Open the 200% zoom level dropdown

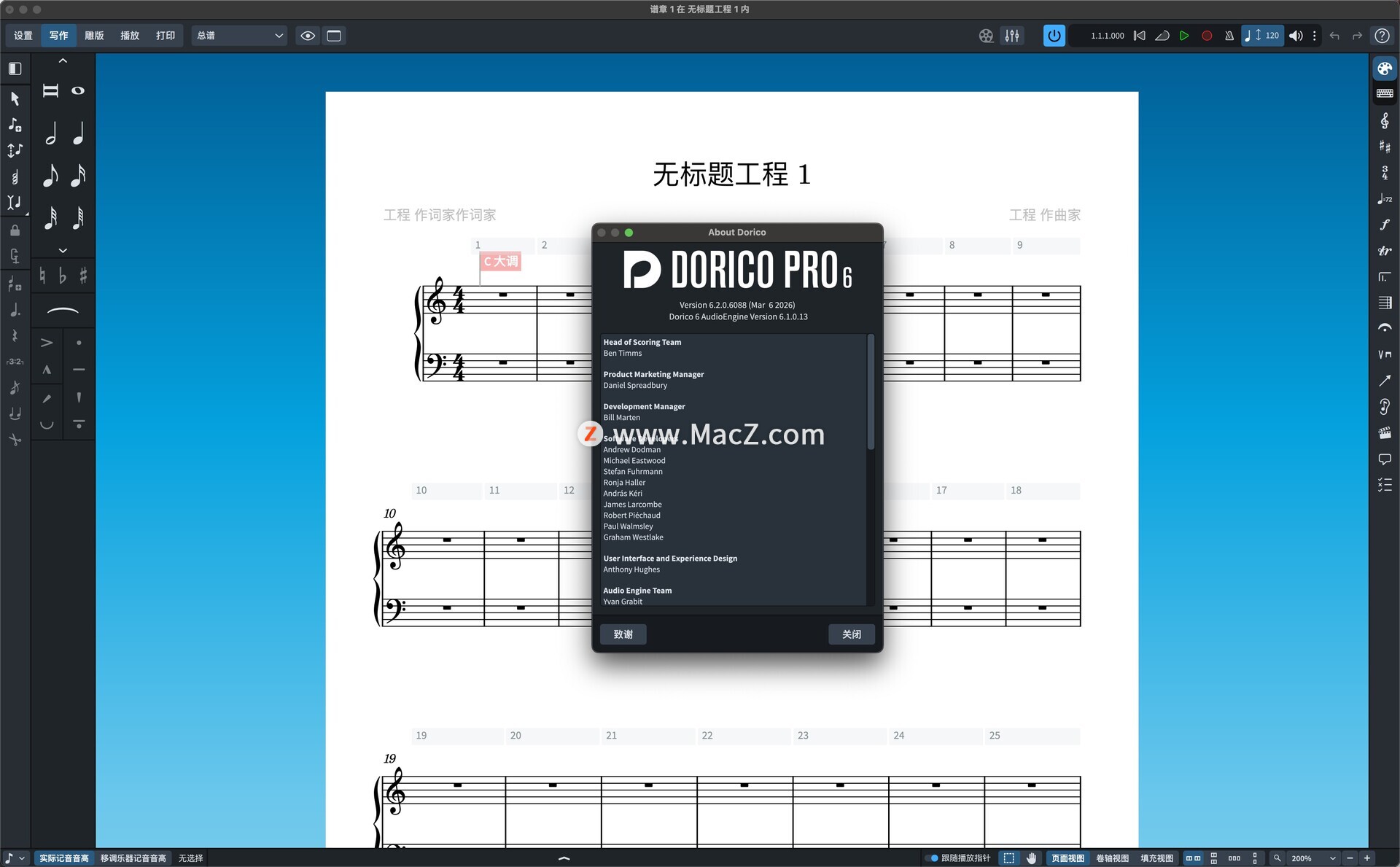(x=1314, y=858)
